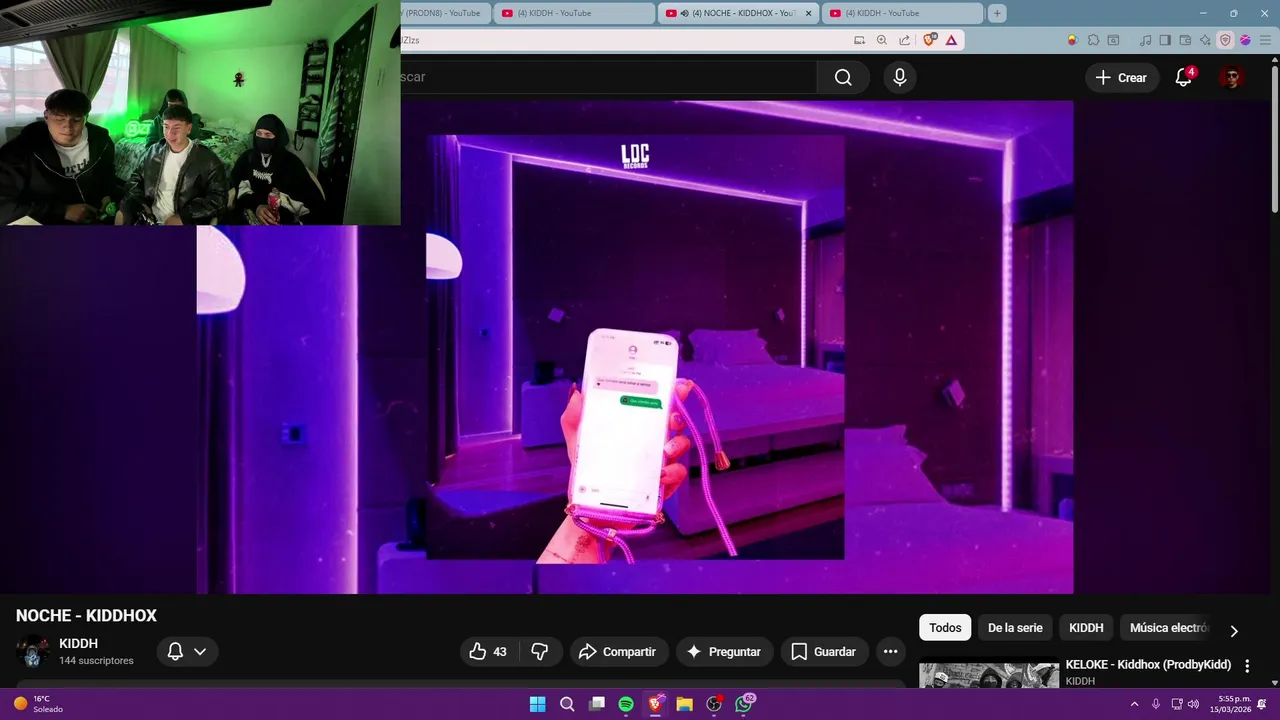Open File Explorer from the taskbar
This screenshot has width=1280, height=720.
[x=684, y=704]
